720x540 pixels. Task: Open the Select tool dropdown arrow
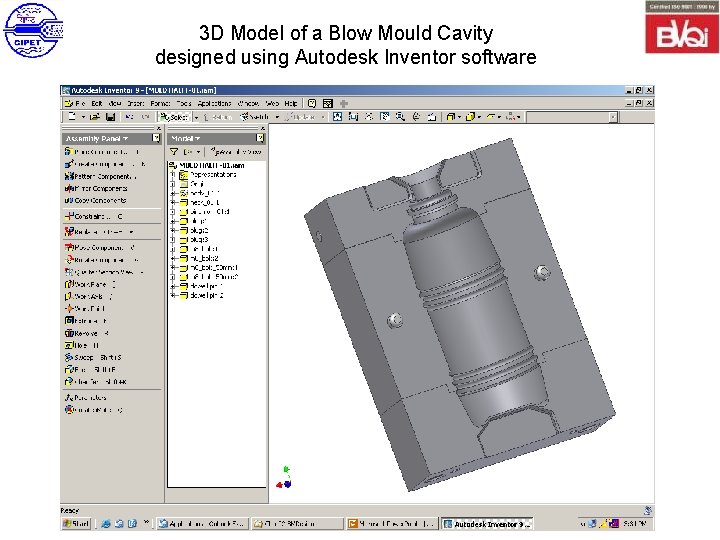pos(197,117)
